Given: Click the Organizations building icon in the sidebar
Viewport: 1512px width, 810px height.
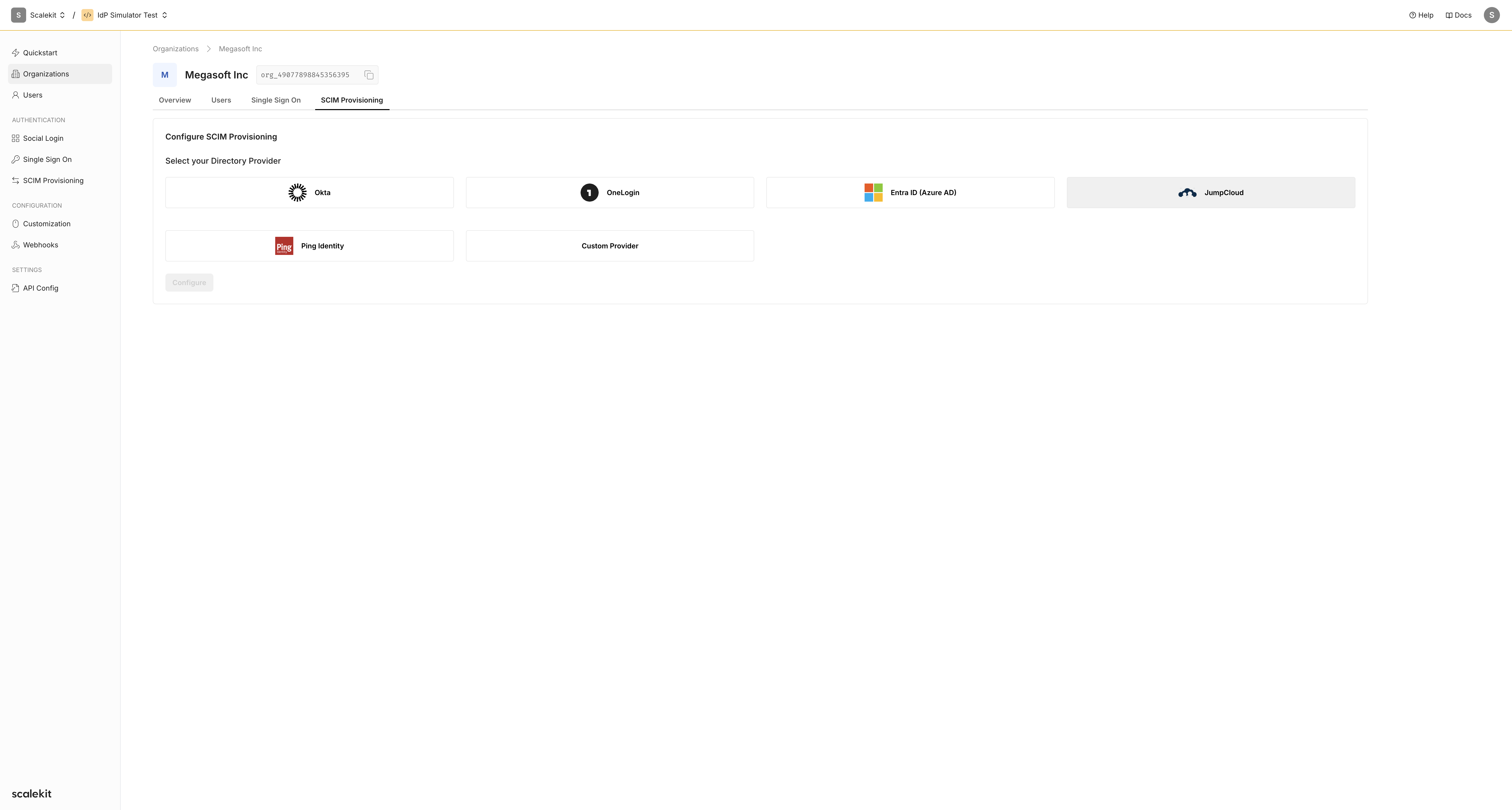Looking at the screenshot, I should pyautogui.click(x=16, y=74).
